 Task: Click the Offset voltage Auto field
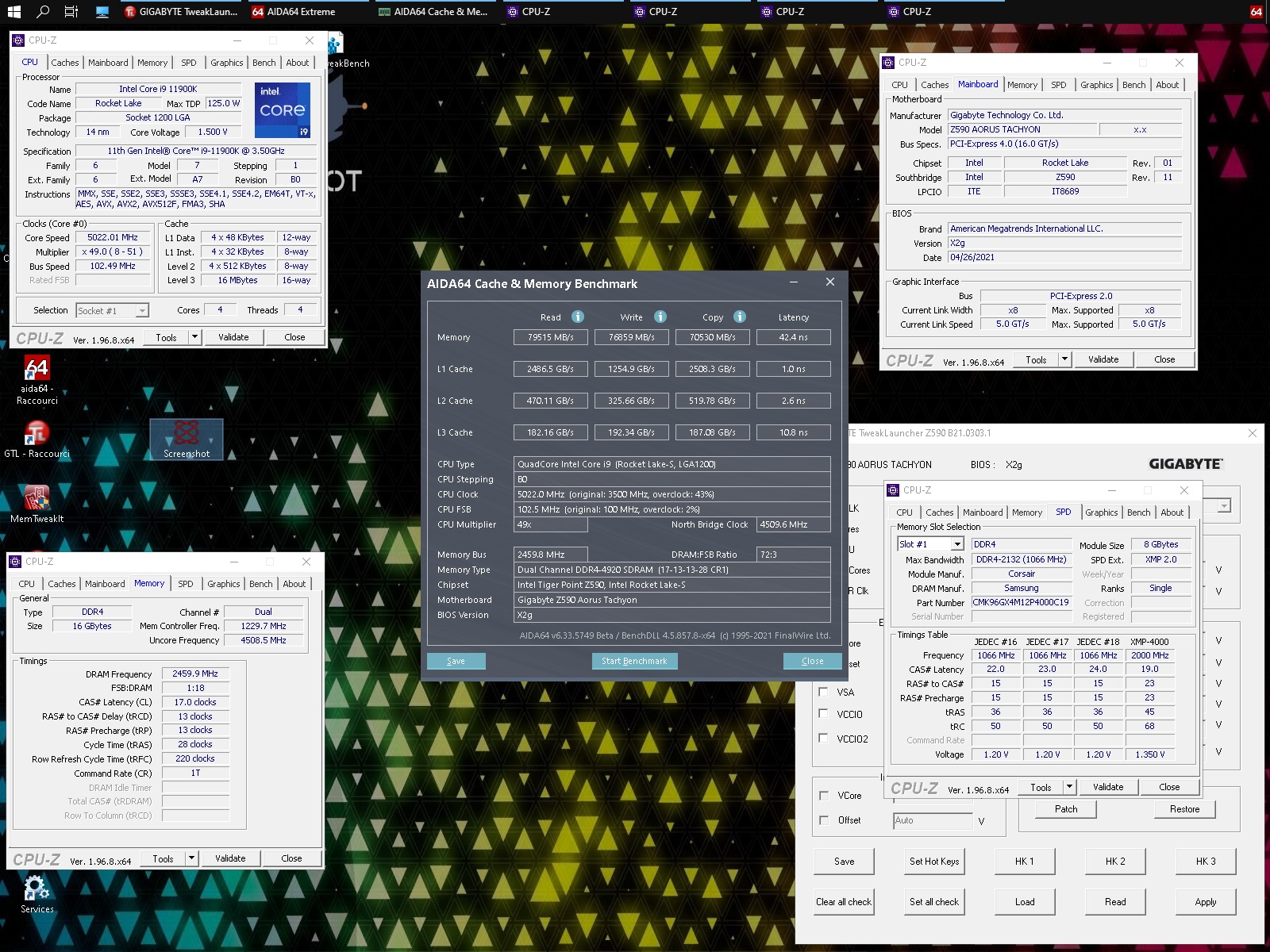coord(933,820)
